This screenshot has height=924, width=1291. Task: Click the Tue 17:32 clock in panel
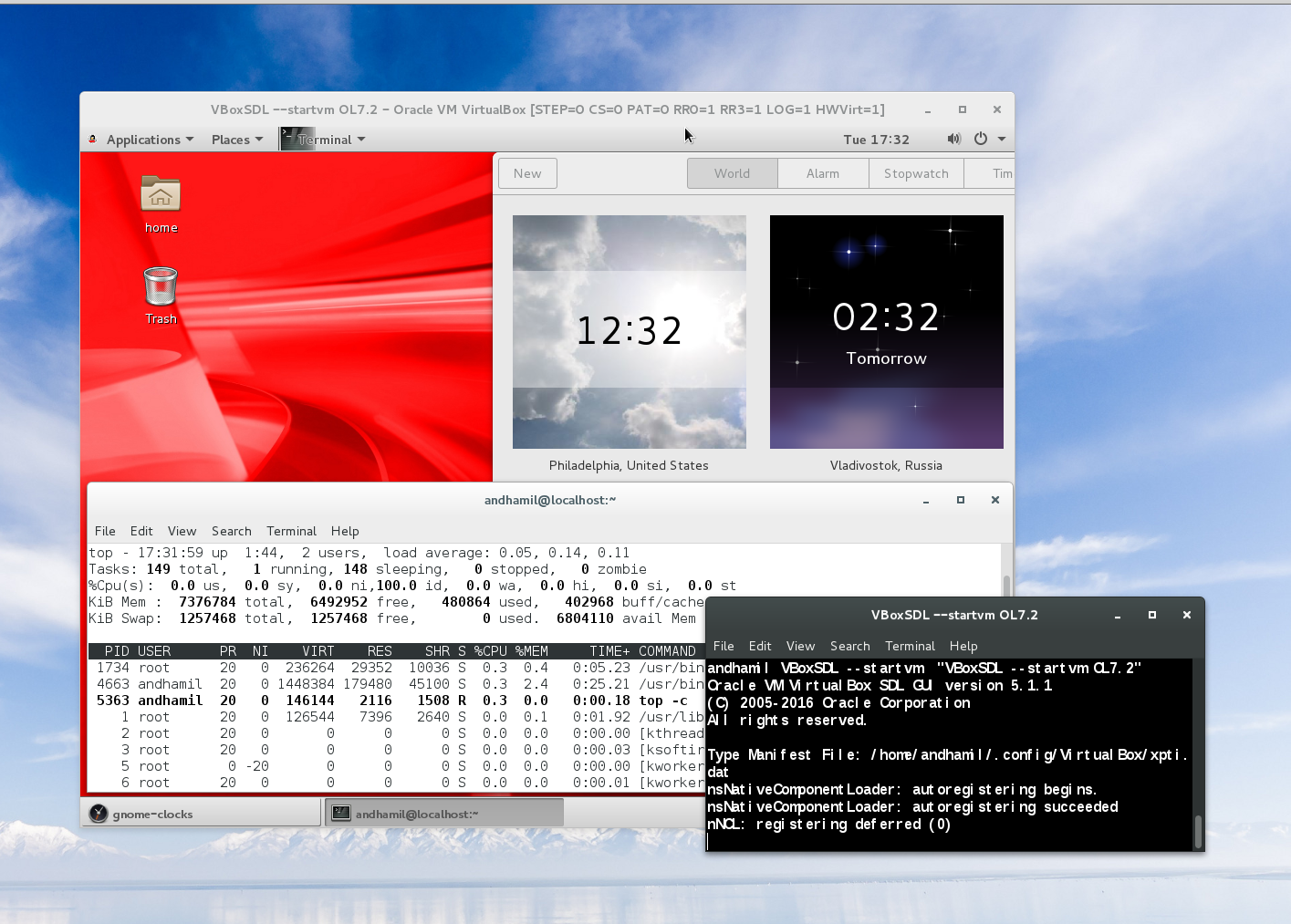click(x=876, y=140)
